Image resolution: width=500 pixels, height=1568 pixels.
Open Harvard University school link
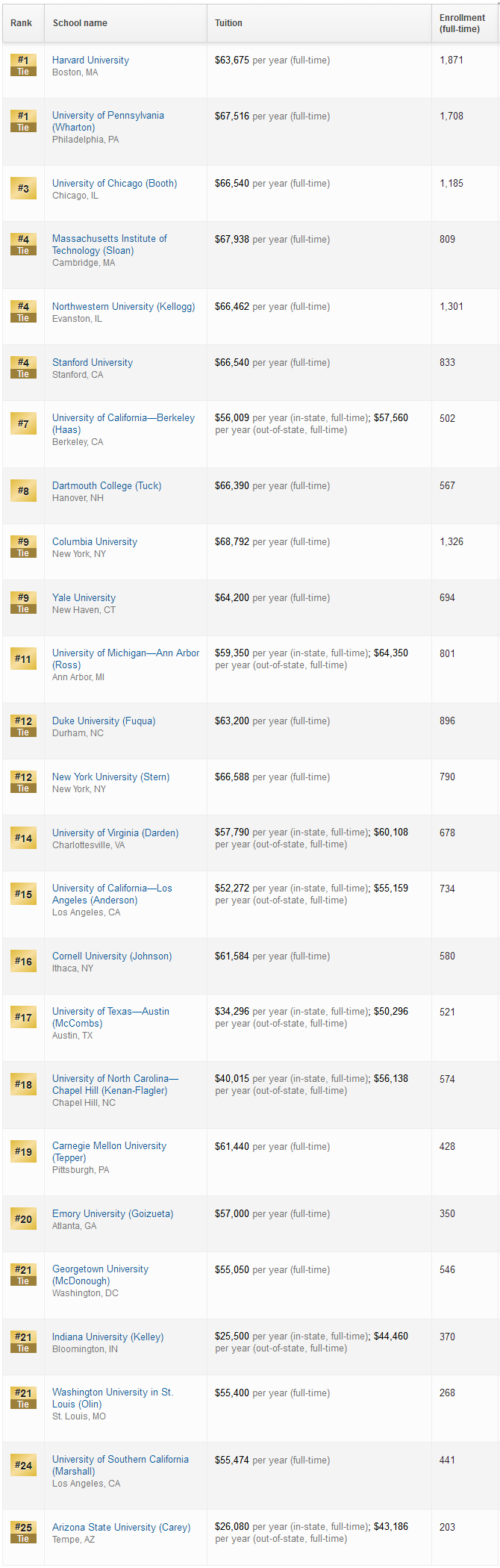(90, 60)
